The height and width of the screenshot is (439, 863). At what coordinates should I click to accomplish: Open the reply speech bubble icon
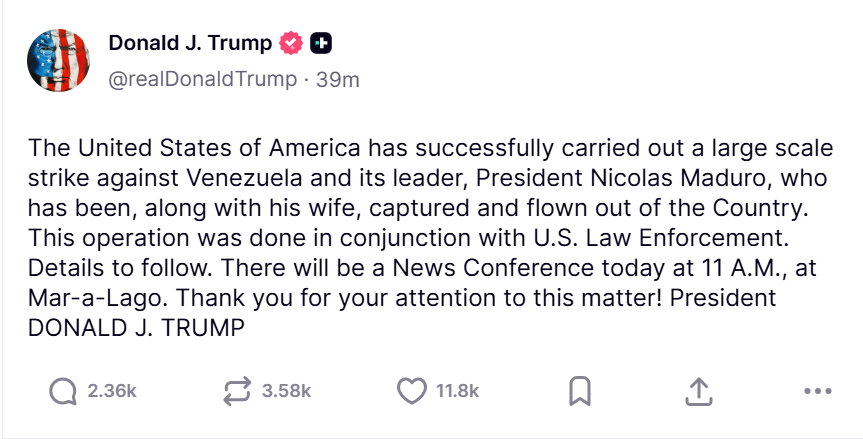(x=64, y=391)
